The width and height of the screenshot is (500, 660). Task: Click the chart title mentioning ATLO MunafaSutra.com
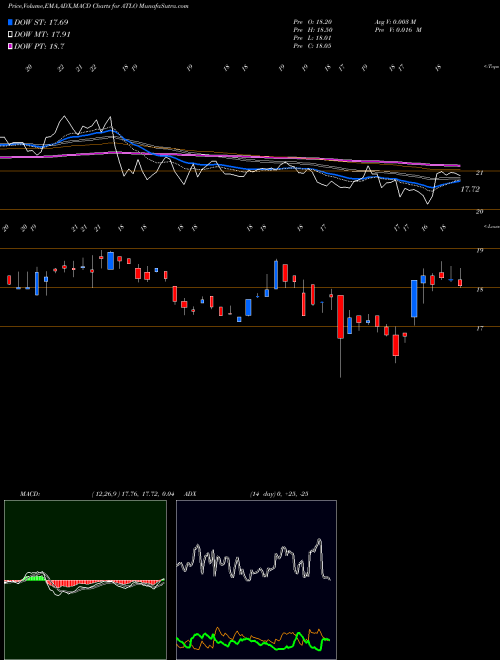98,6
